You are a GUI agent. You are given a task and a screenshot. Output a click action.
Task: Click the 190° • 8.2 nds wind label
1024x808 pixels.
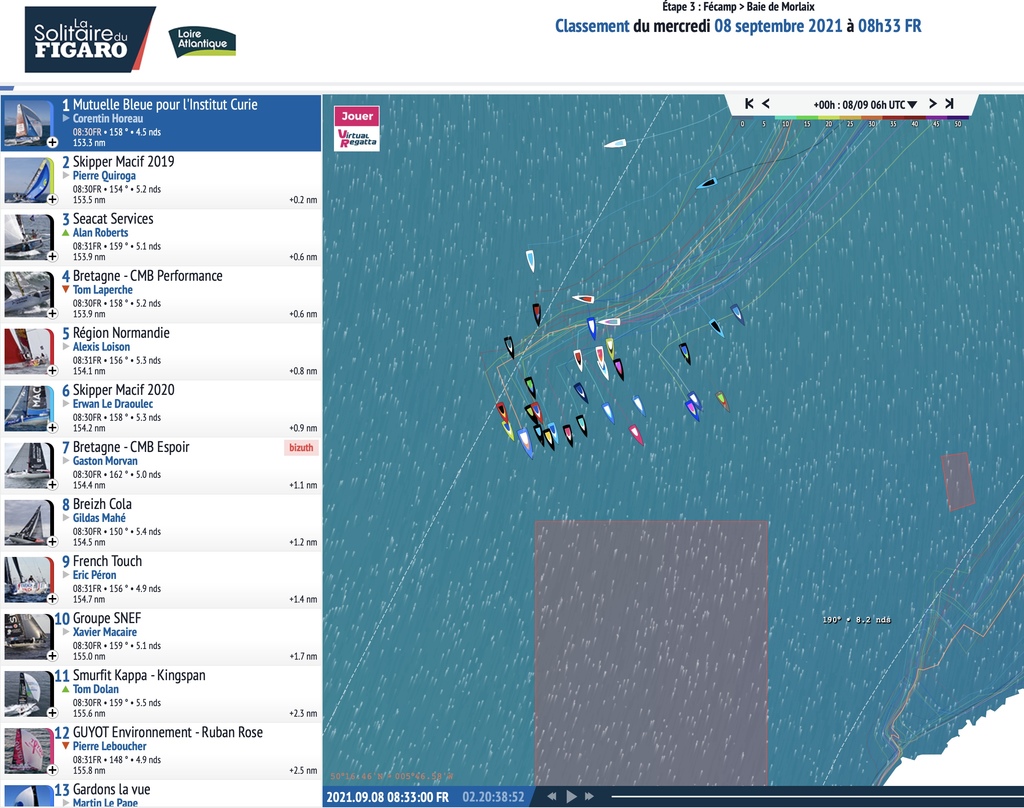click(856, 620)
